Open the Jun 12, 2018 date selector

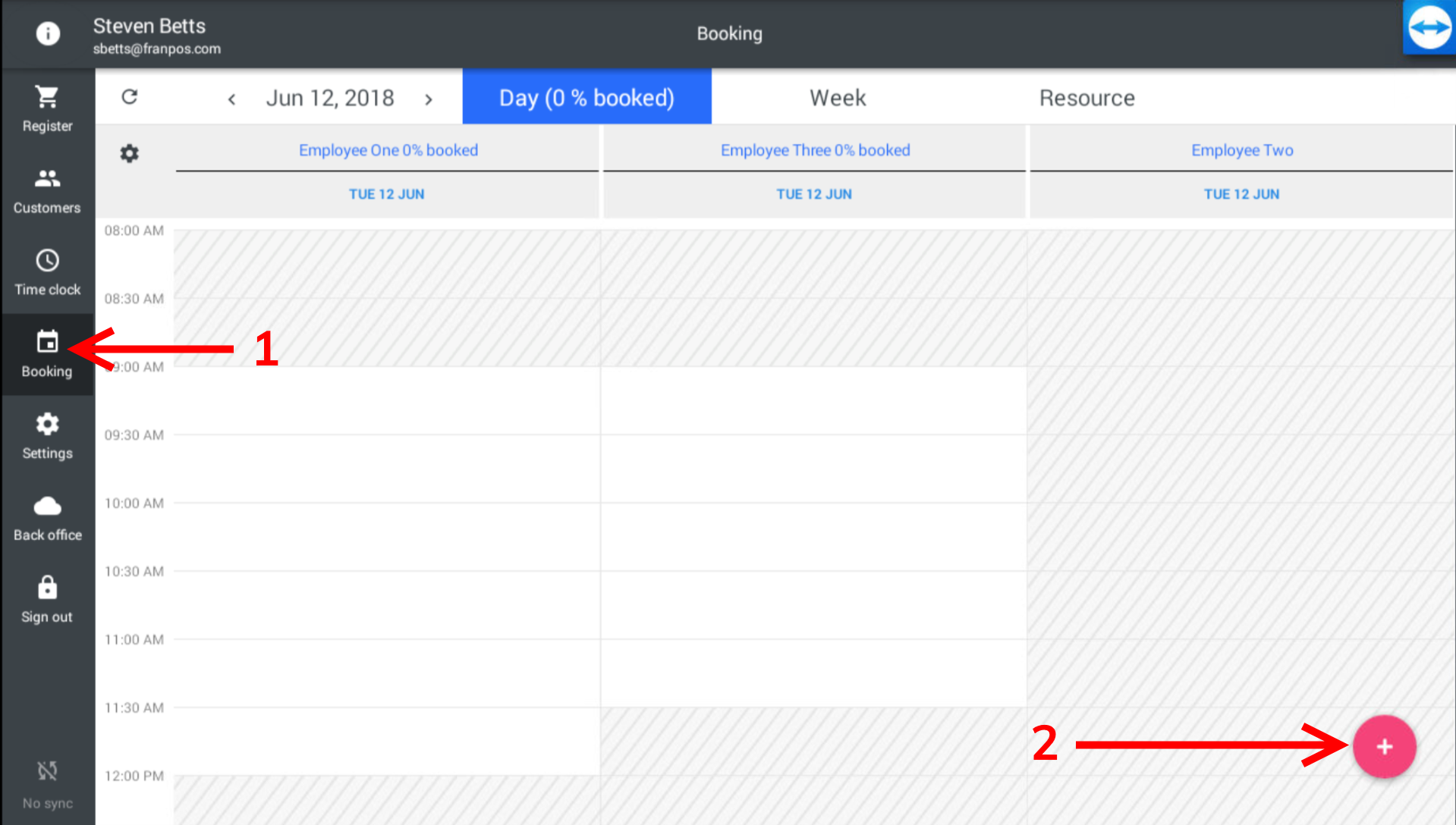point(329,98)
